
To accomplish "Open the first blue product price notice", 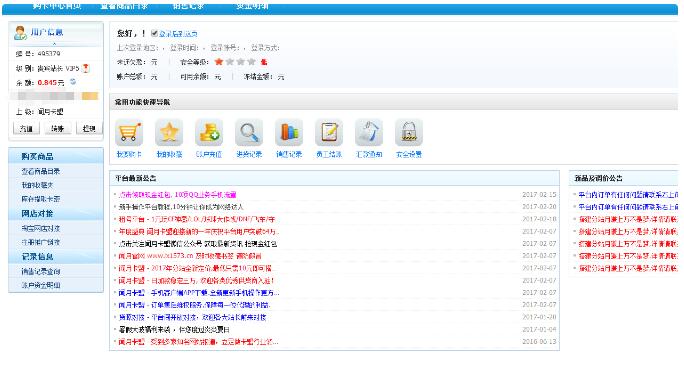I will (628, 195).
